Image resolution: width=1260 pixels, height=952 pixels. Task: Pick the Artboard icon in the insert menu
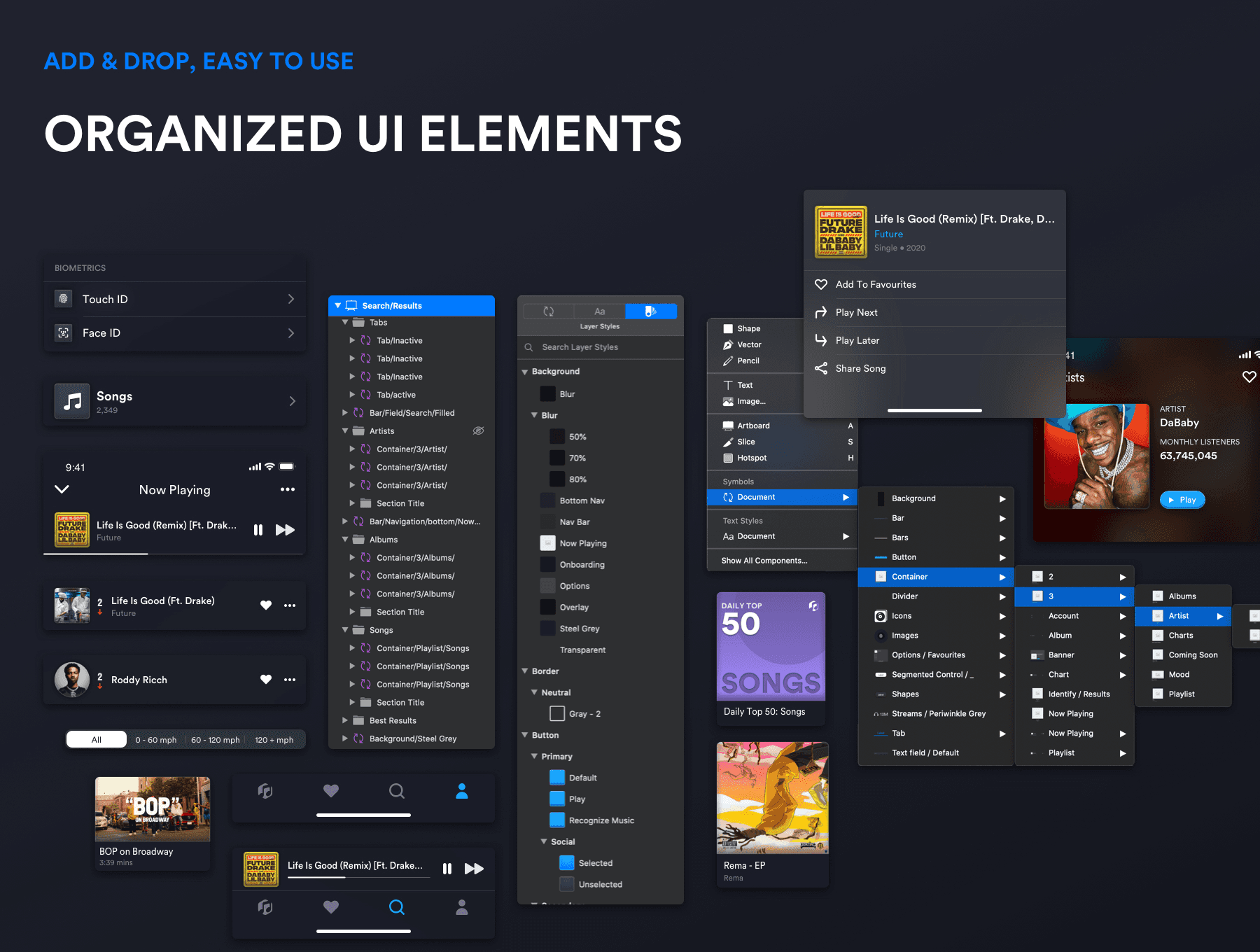[x=728, y=426]
